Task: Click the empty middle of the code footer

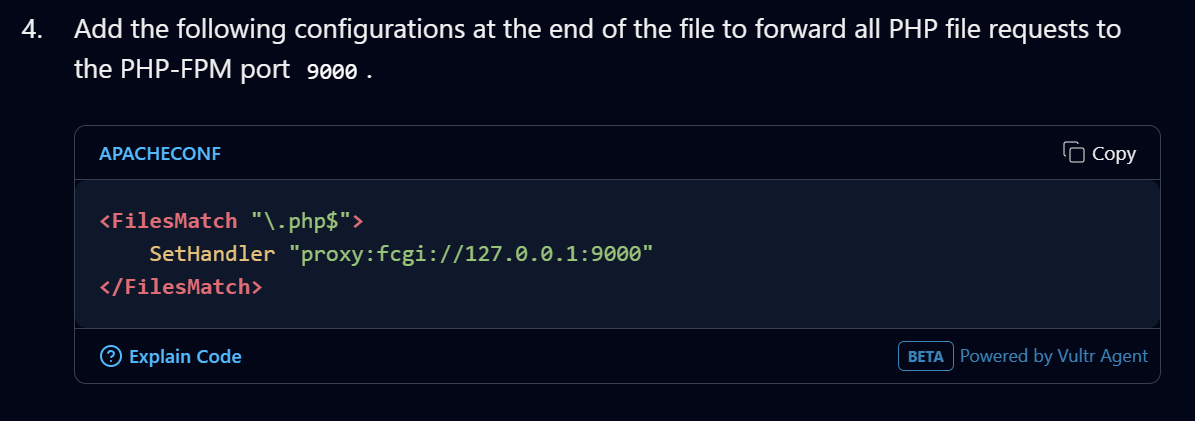Action: tap(570, 357)
